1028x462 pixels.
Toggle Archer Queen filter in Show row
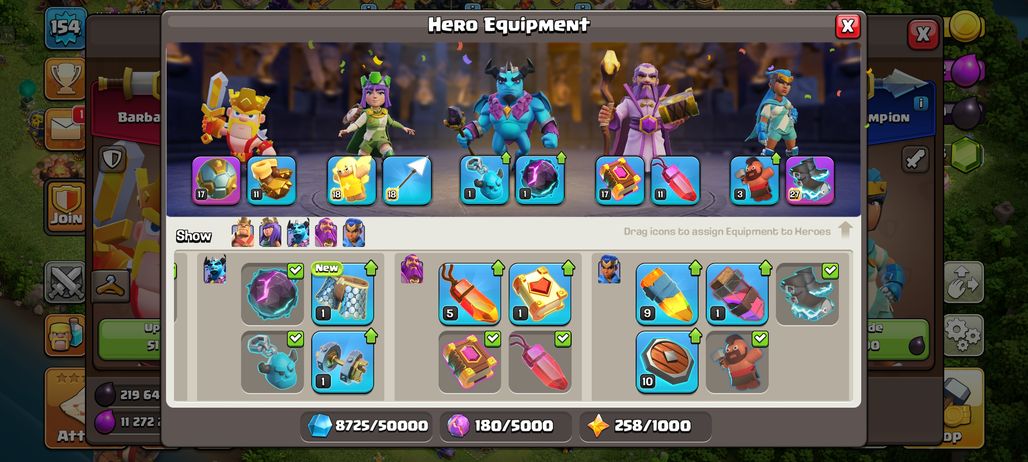pos(270,233)
